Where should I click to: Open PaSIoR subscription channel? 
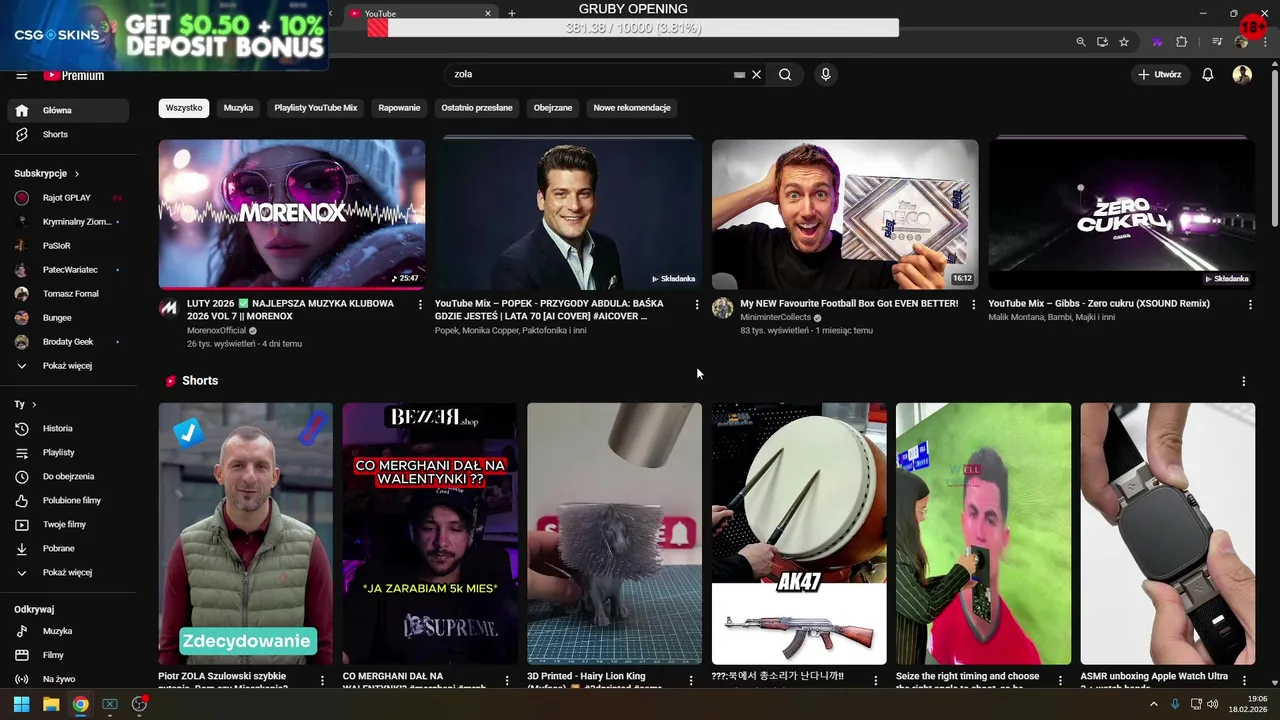[68, 246]
